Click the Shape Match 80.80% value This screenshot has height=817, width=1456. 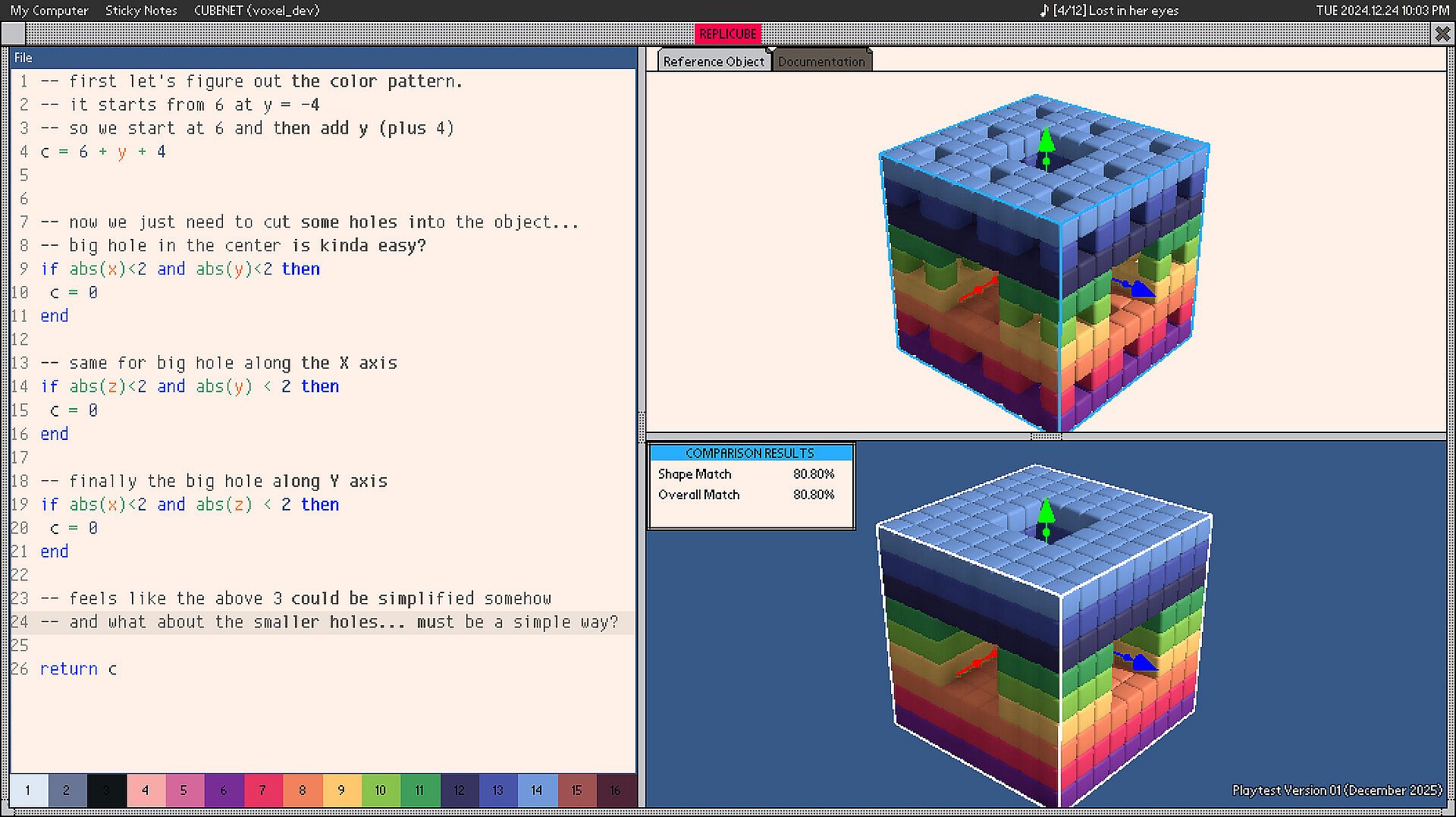point(814,474)
